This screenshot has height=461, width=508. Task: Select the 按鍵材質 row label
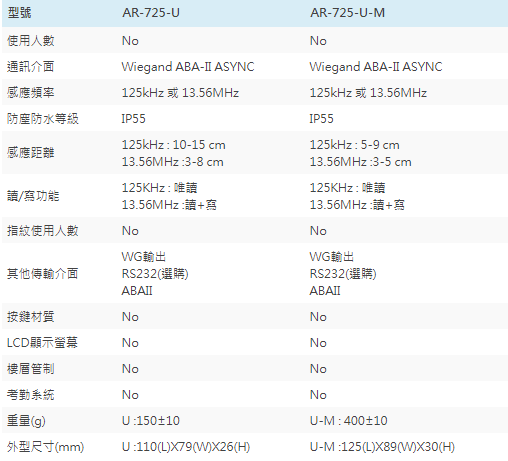pyautogui.click(x=31, y=317)
